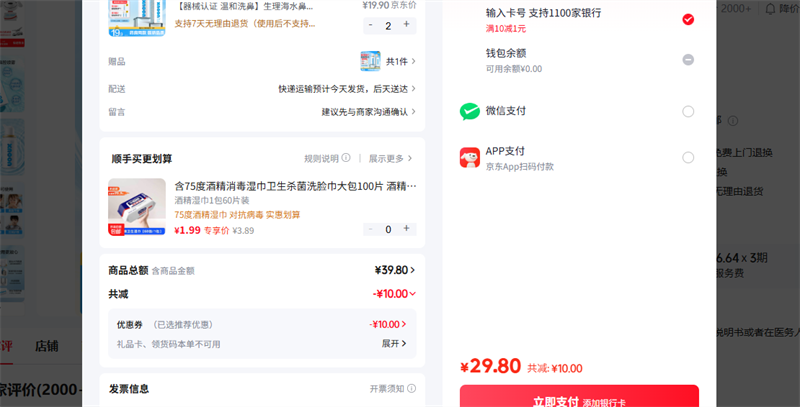Image resolution: width=800 pixels, height=407 pixels.
Task: Click the 立即支付 pay now button
Action: (x=579, y=398)
